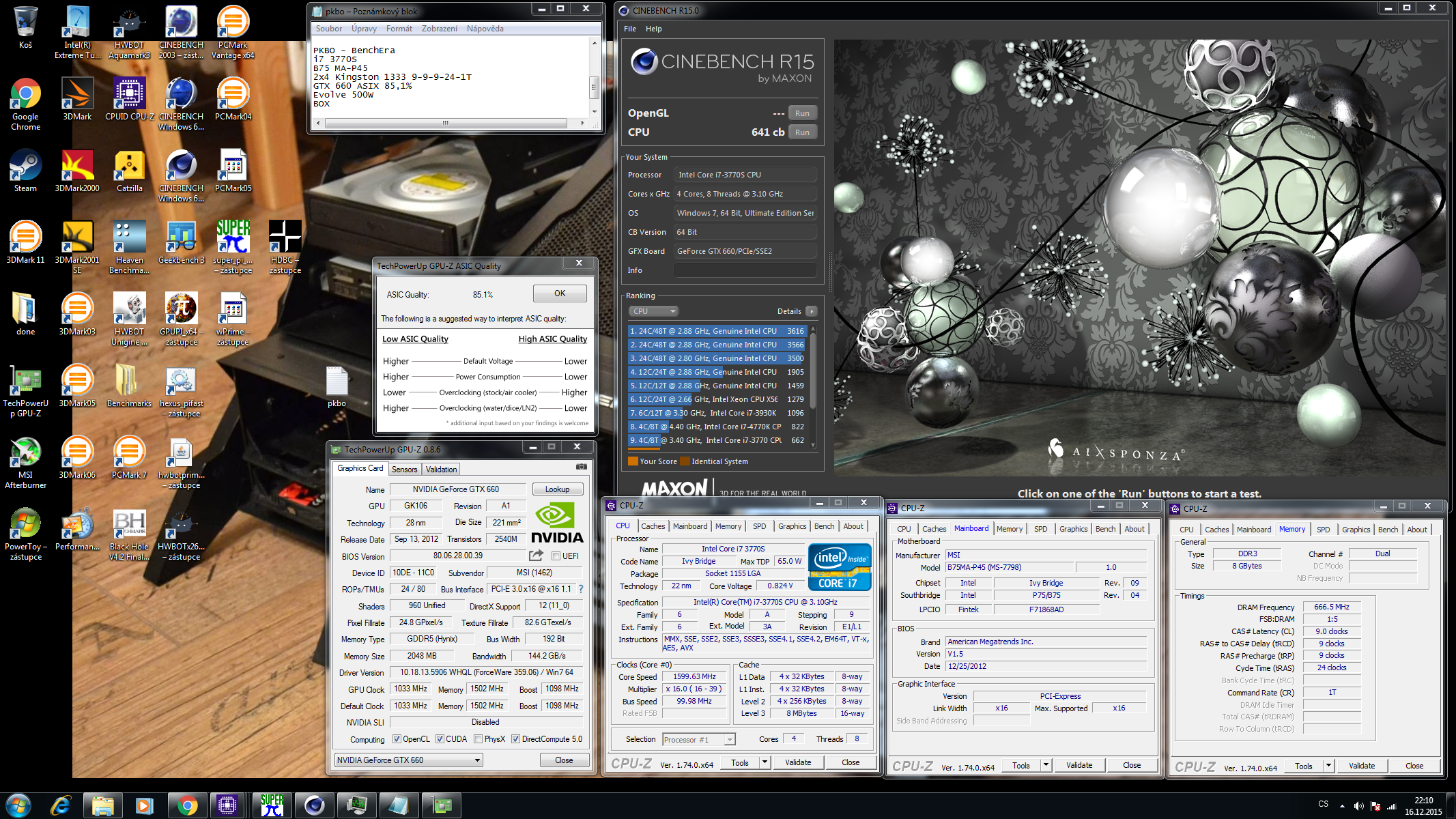Click the Info field in Cinebench Your System

click(745, 270)
